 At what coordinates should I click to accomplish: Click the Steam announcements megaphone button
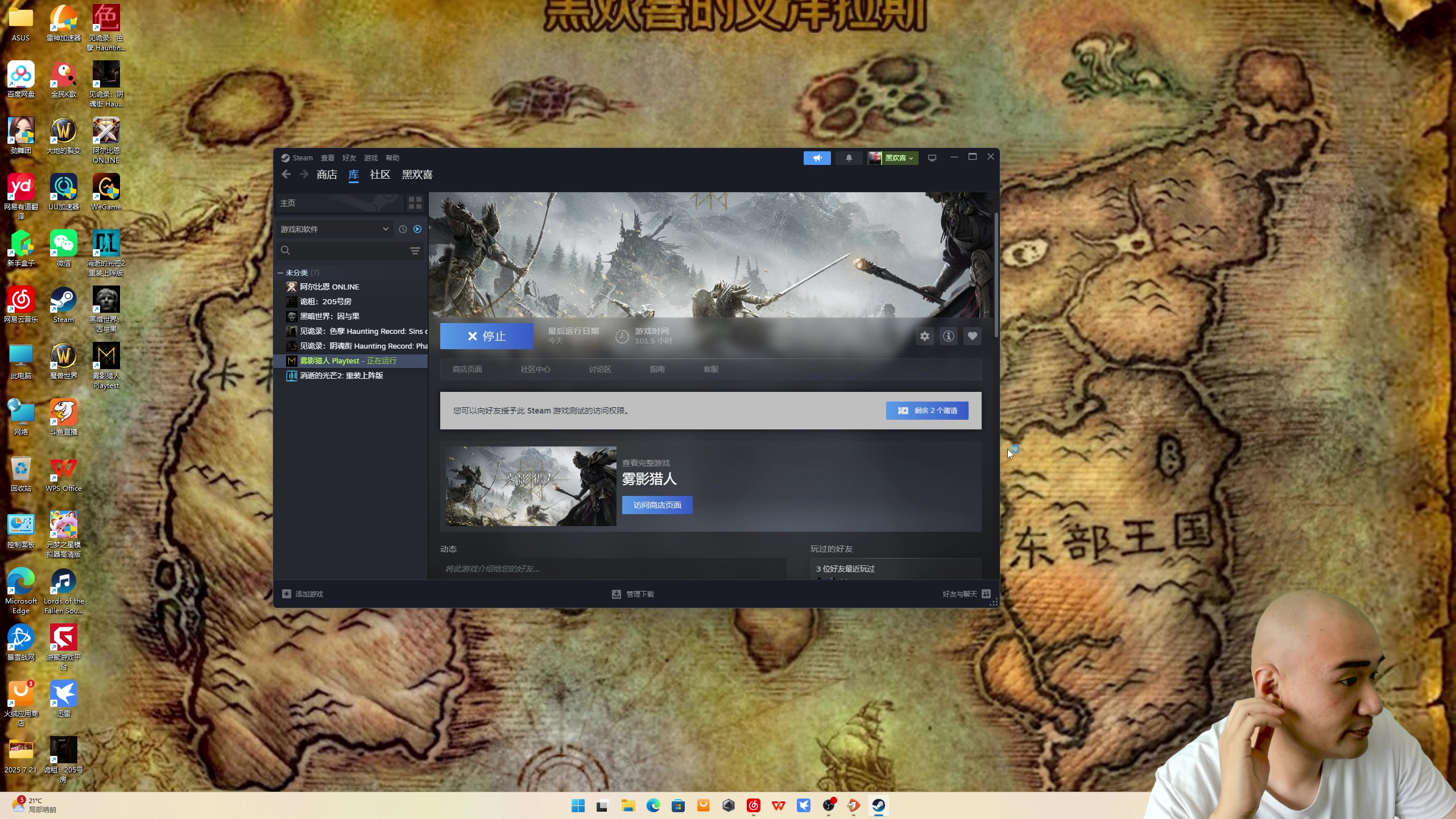pos(817,158)
